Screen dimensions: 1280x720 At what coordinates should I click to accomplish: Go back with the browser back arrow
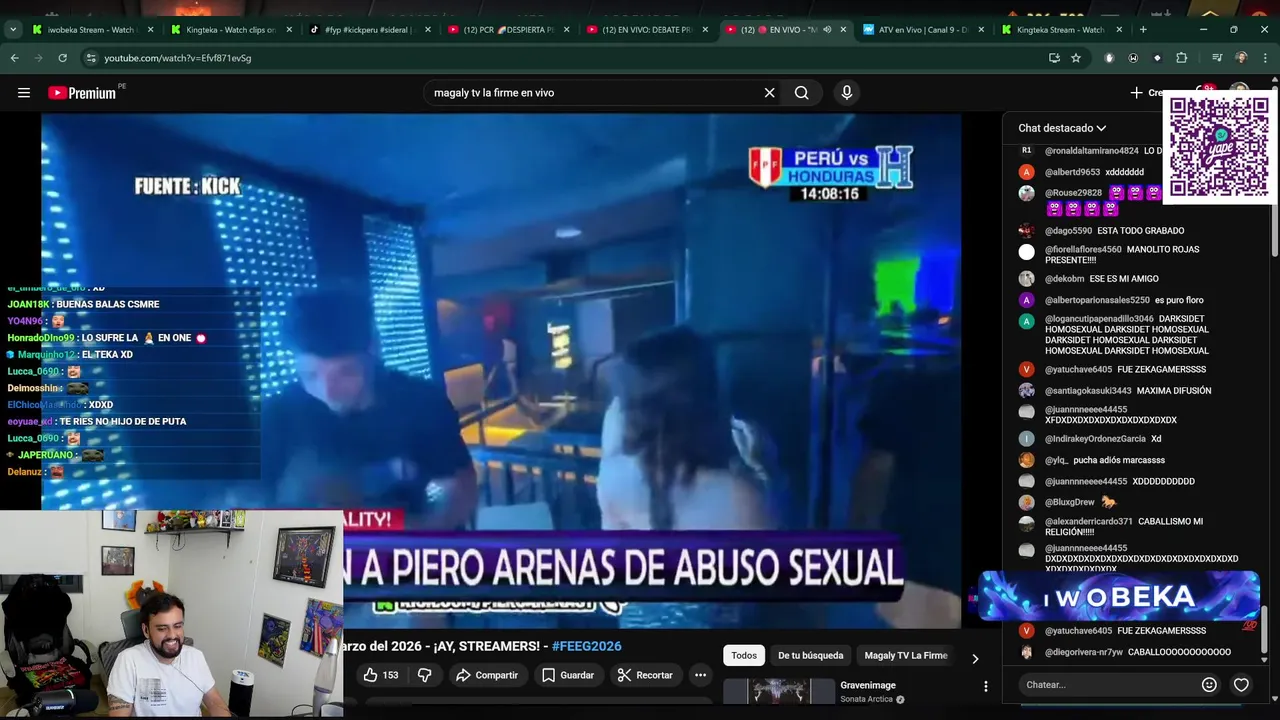pos(14,58)
